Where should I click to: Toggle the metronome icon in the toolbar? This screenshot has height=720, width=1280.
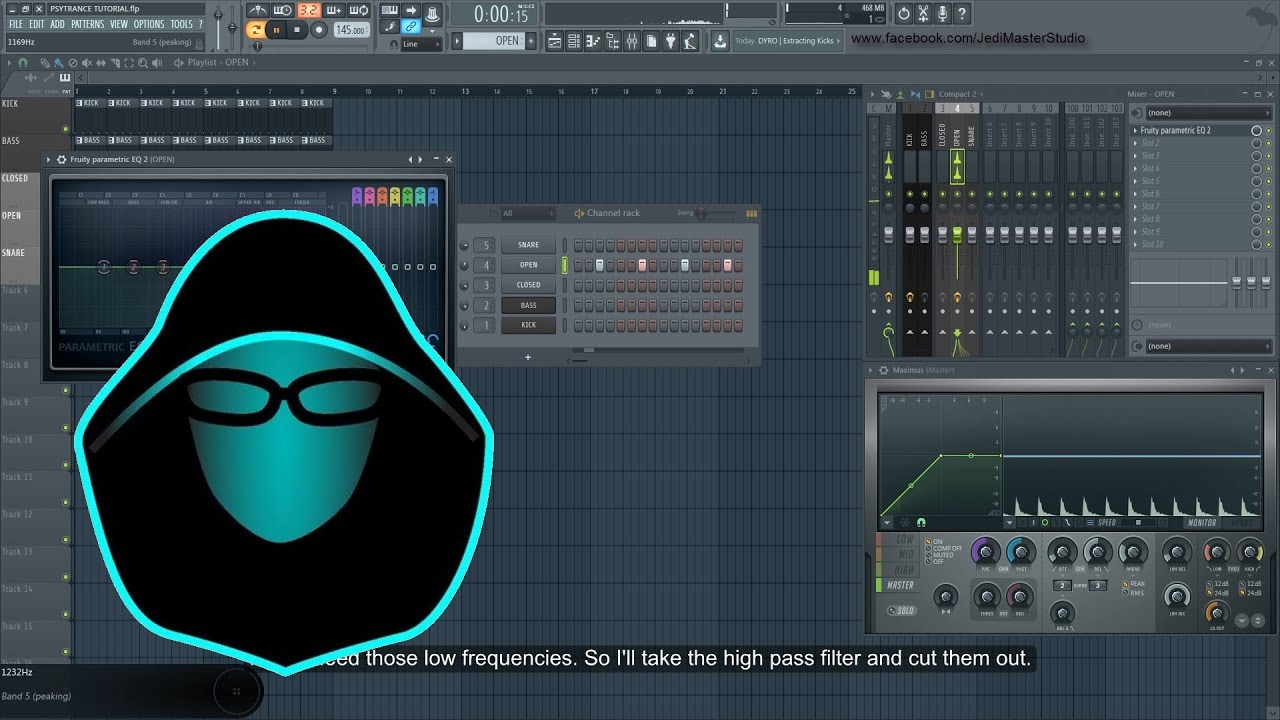(x=260, y=11)
